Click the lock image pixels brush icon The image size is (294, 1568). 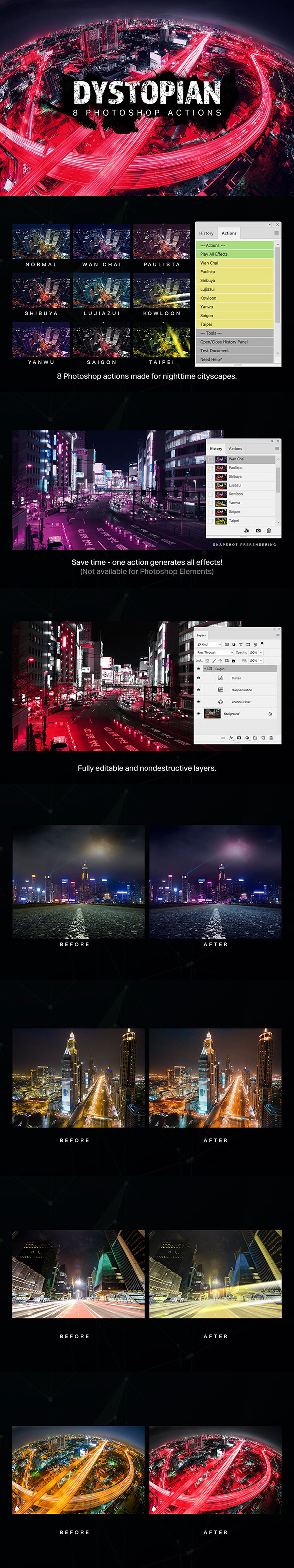214,661
